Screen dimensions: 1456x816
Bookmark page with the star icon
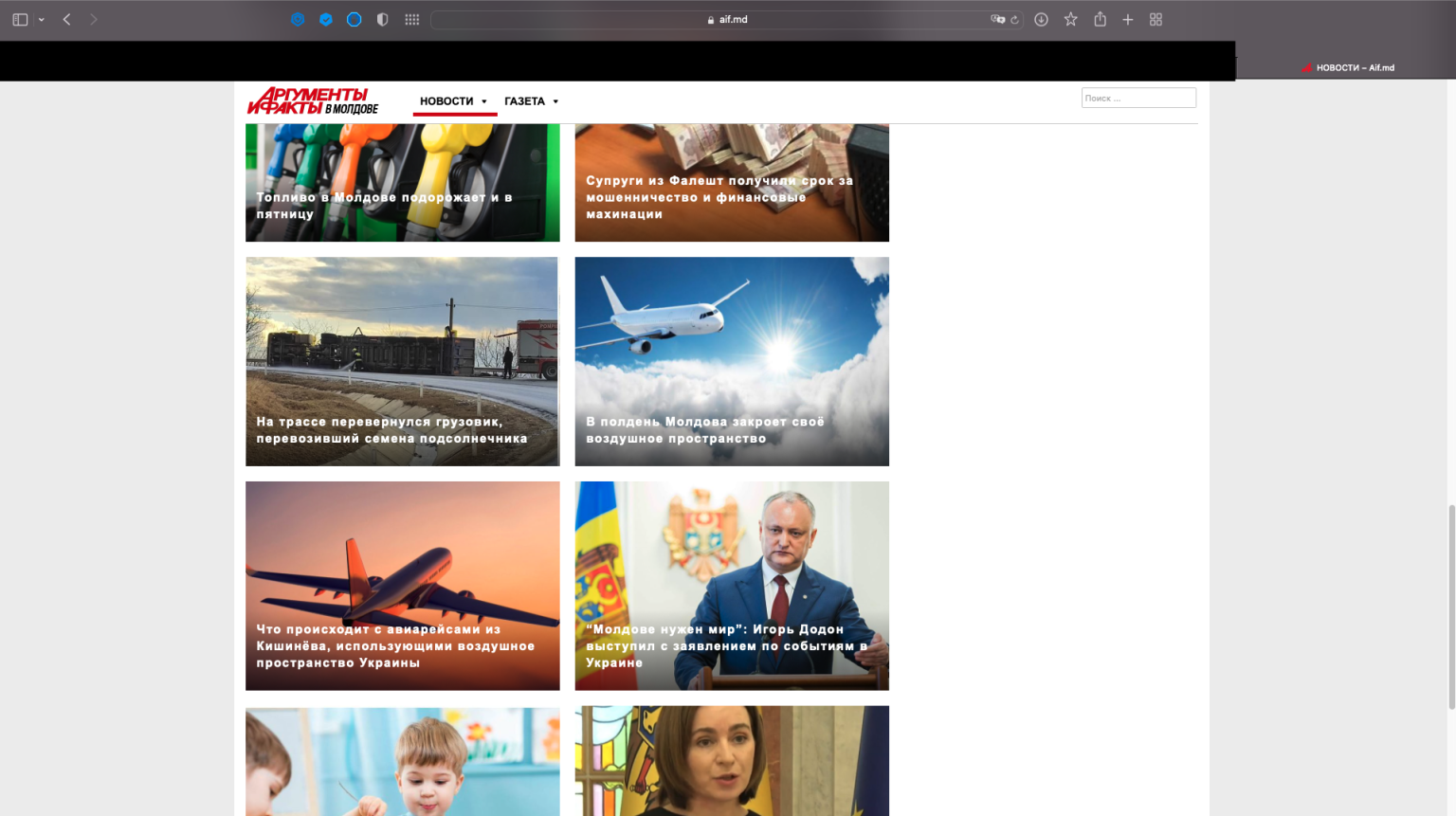pyautogui.click(x=1070, y=19)
